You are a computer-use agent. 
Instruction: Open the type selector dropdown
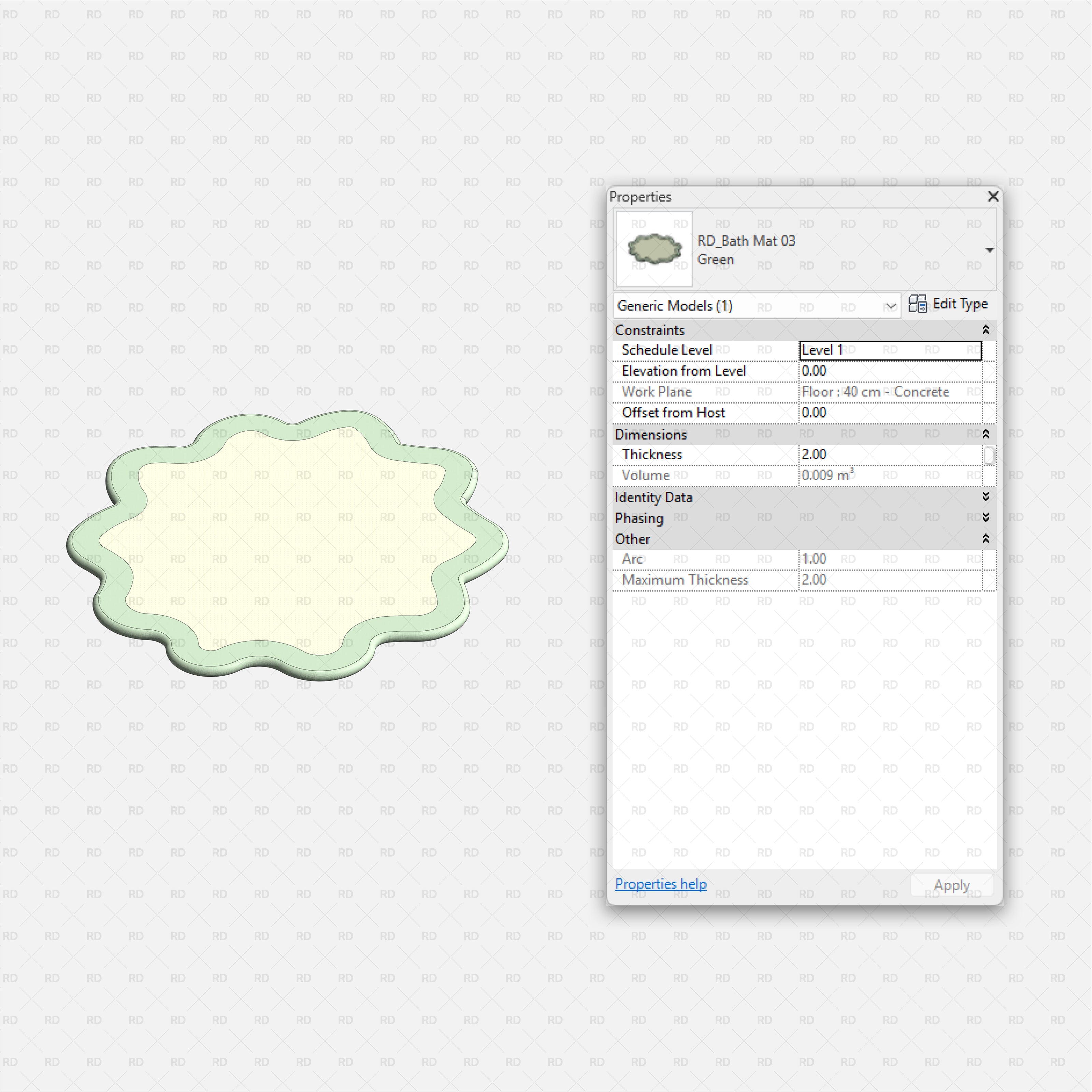(x=990, y=249)
